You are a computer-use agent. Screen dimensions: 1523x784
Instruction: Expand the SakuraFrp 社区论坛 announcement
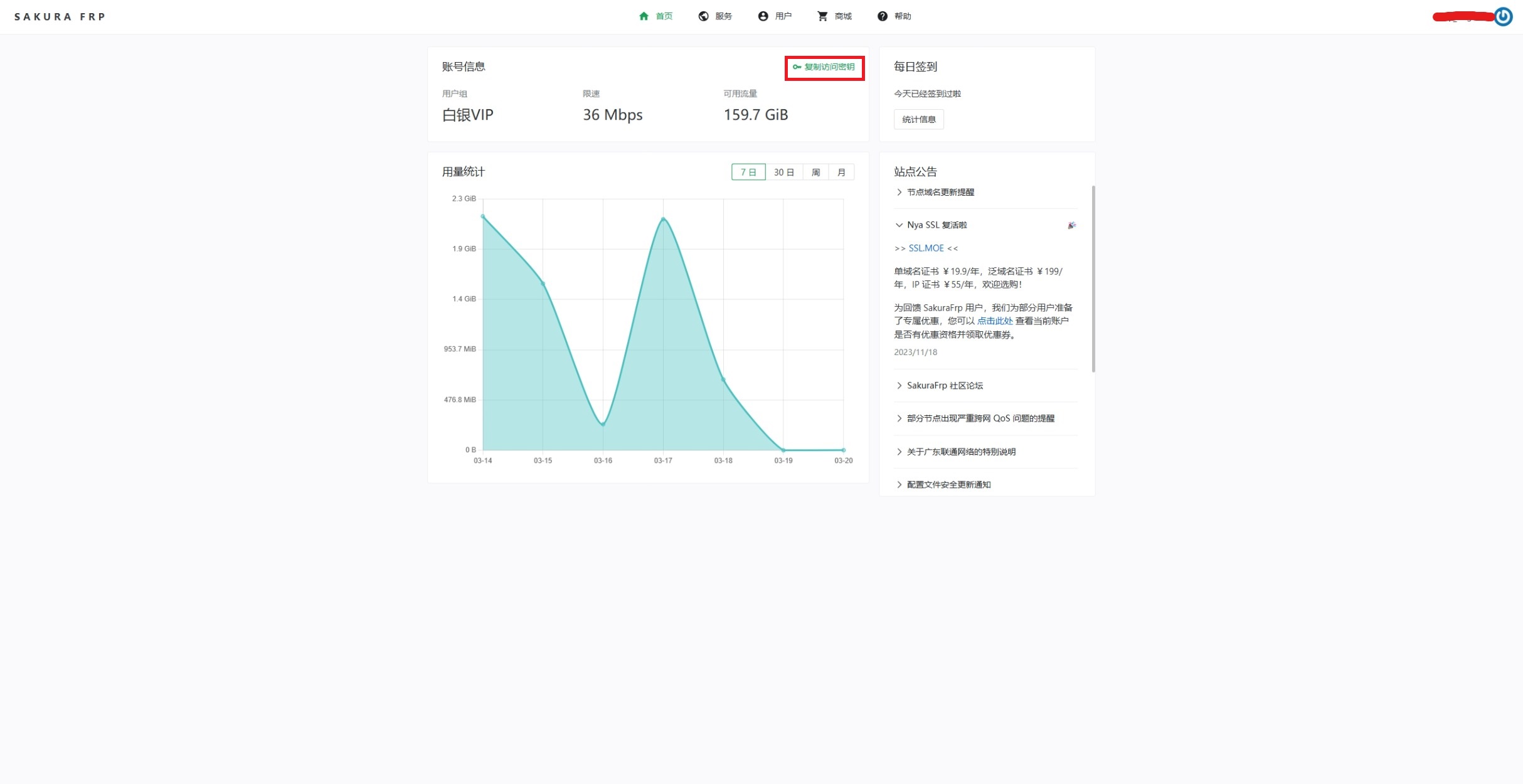[x=945, y=386]
